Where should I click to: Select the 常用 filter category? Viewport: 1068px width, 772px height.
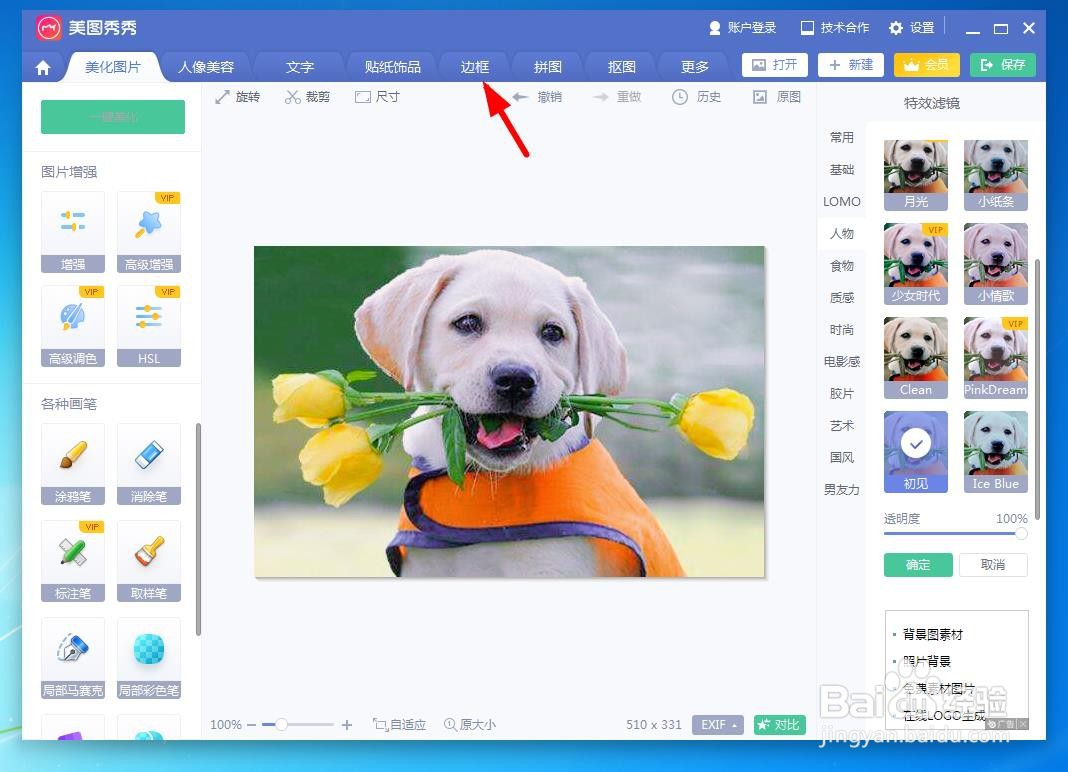click(x=842, y=138)
